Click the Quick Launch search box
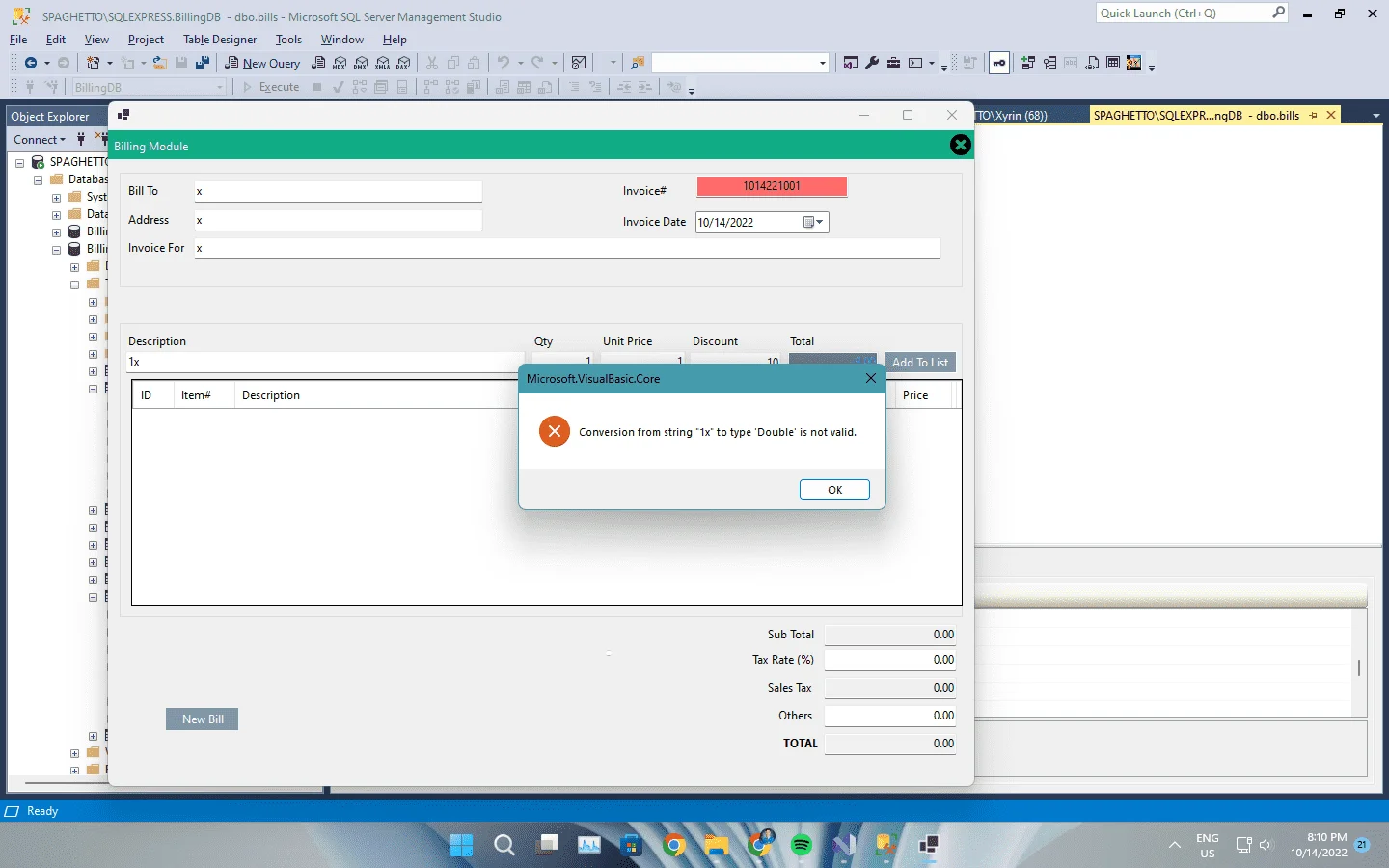The image size is (1389, 868). (1193, 14)
